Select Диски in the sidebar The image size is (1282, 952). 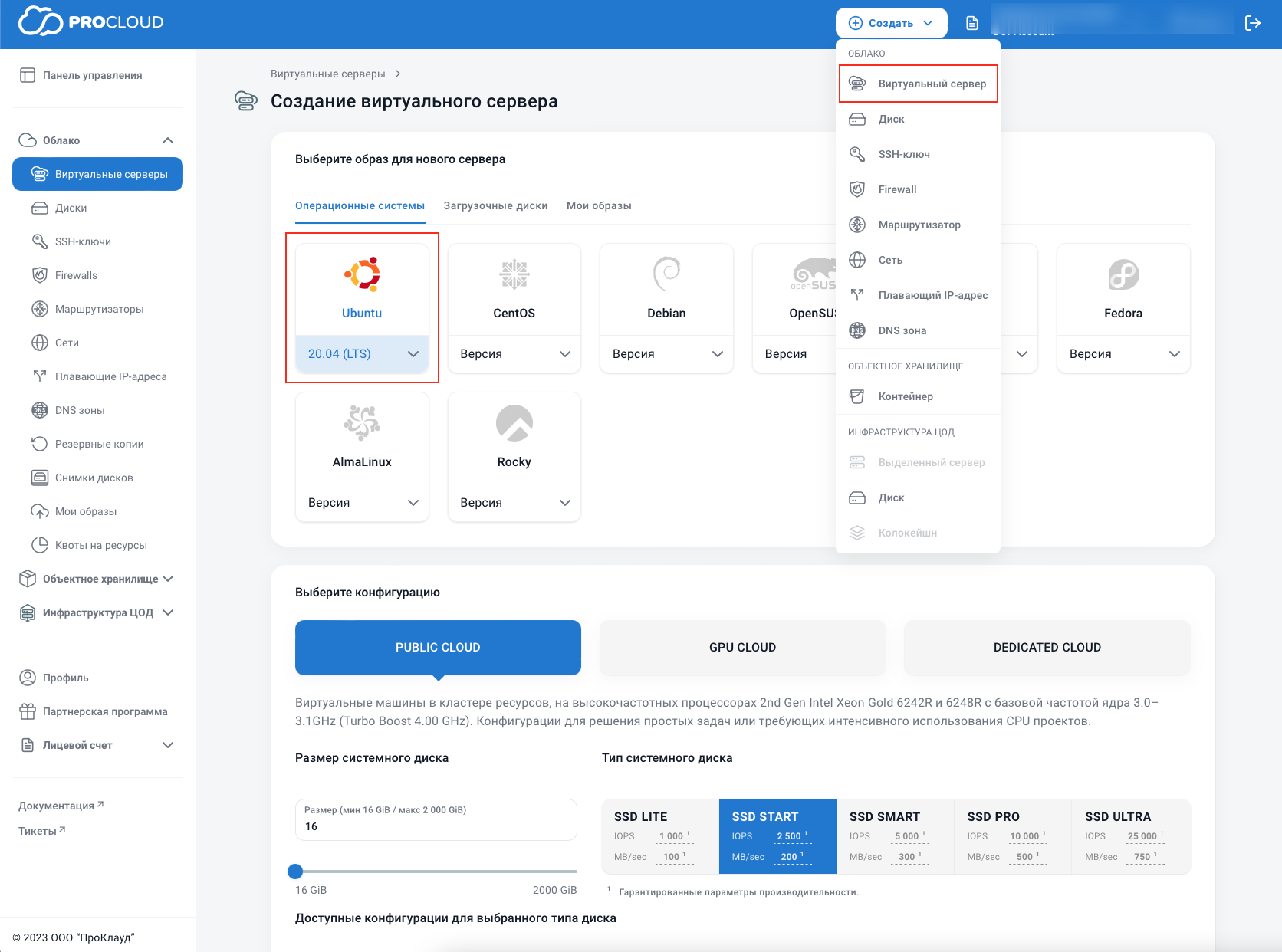pyautogui.click(x=71, y=207)
